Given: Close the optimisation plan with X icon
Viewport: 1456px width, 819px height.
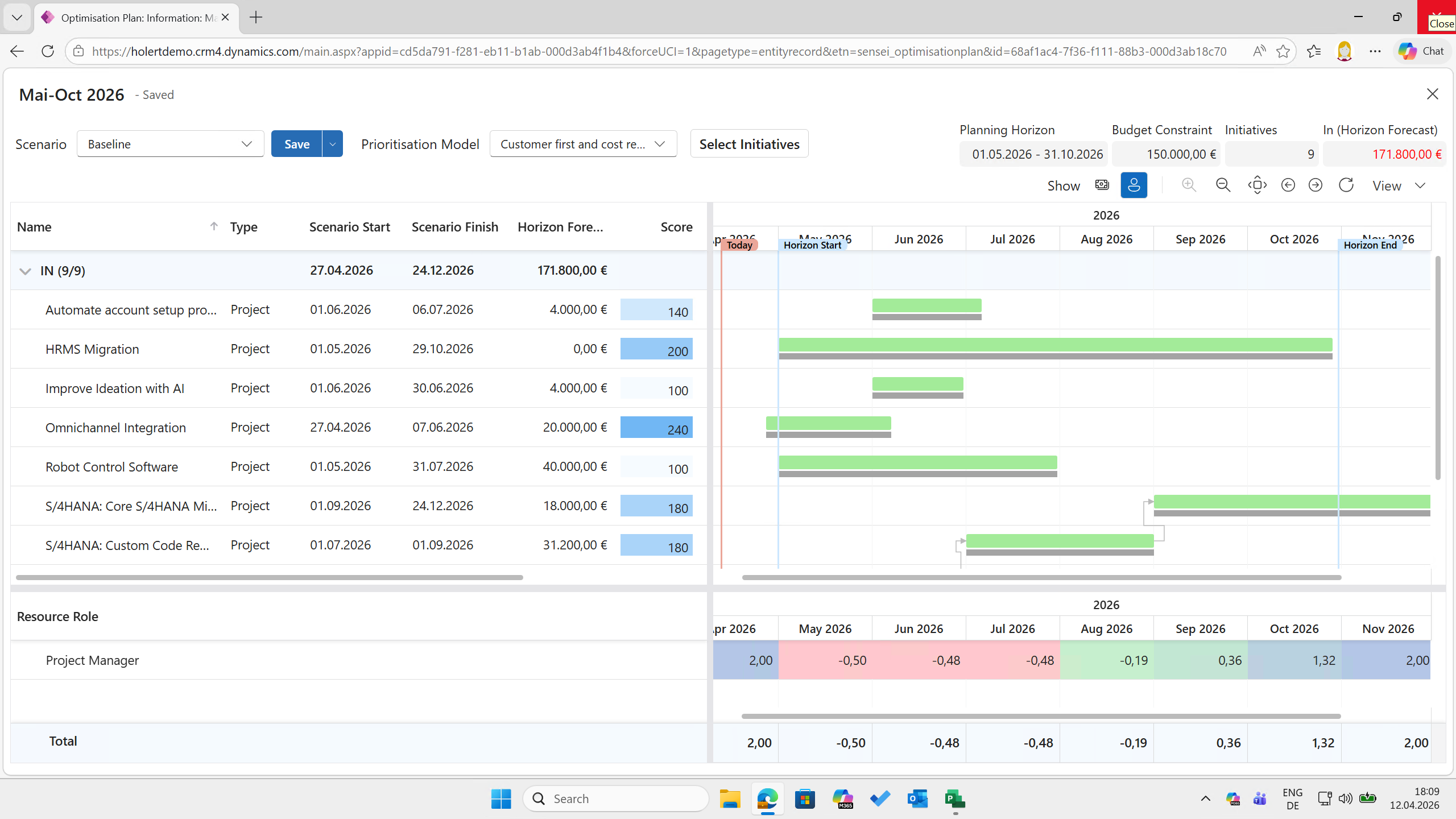Looking at the screenshot, I should [x=1432, y=94].
